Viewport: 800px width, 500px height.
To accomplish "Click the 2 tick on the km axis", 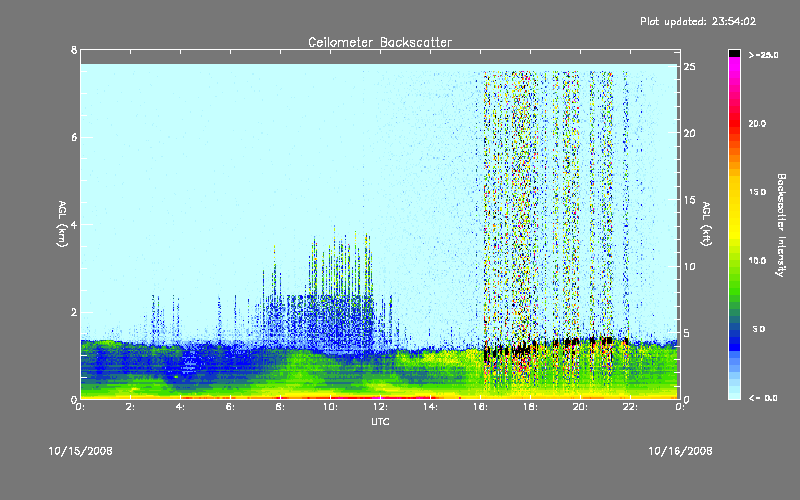I will (74, 312).
